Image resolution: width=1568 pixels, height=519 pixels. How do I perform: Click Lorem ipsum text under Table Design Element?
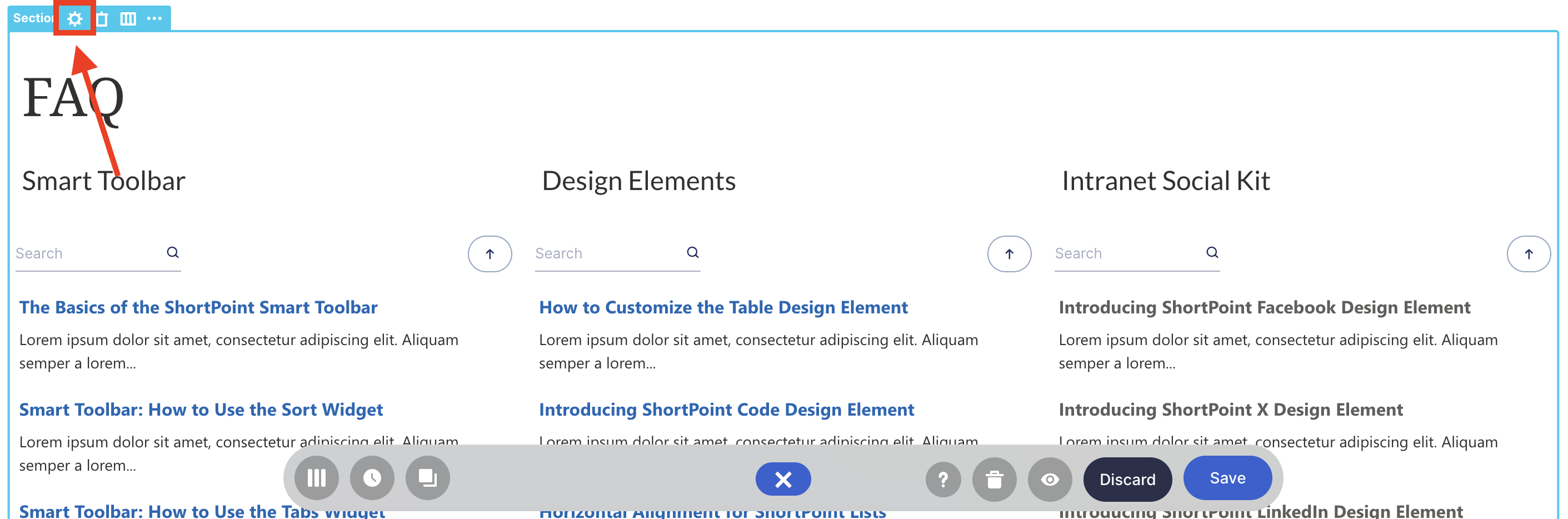pyautogui.click(x=758, y=352)
